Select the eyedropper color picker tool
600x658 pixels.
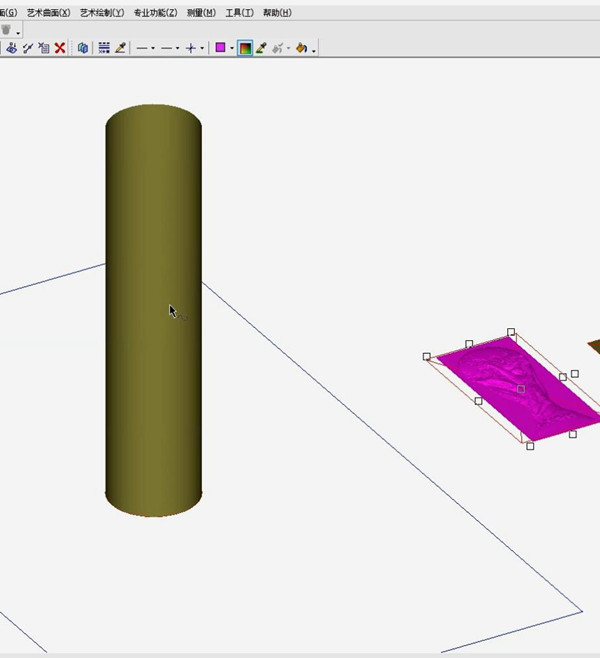click(x=261, y=48)
